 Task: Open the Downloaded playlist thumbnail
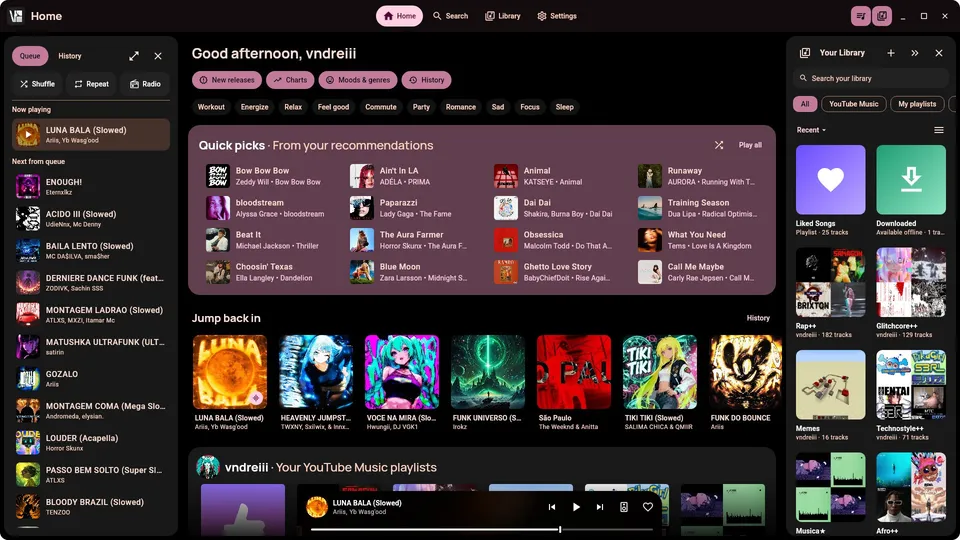click(911, 179)
